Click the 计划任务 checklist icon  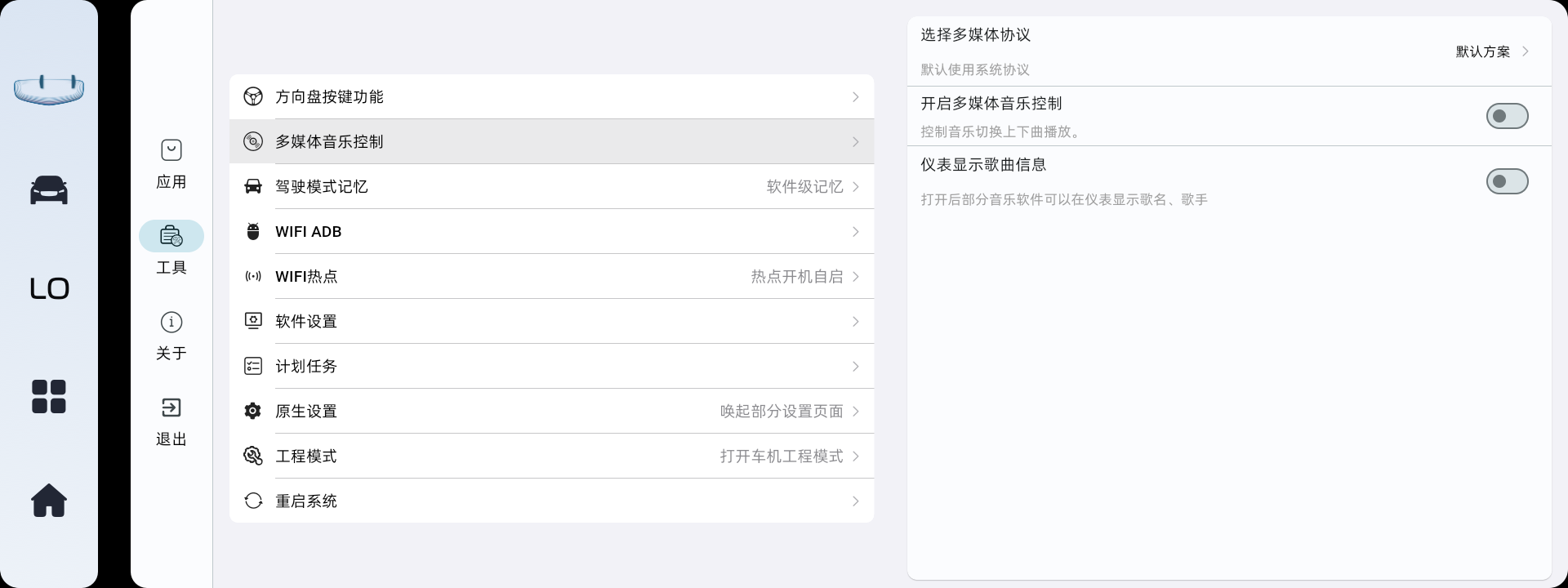click(253, 367)
